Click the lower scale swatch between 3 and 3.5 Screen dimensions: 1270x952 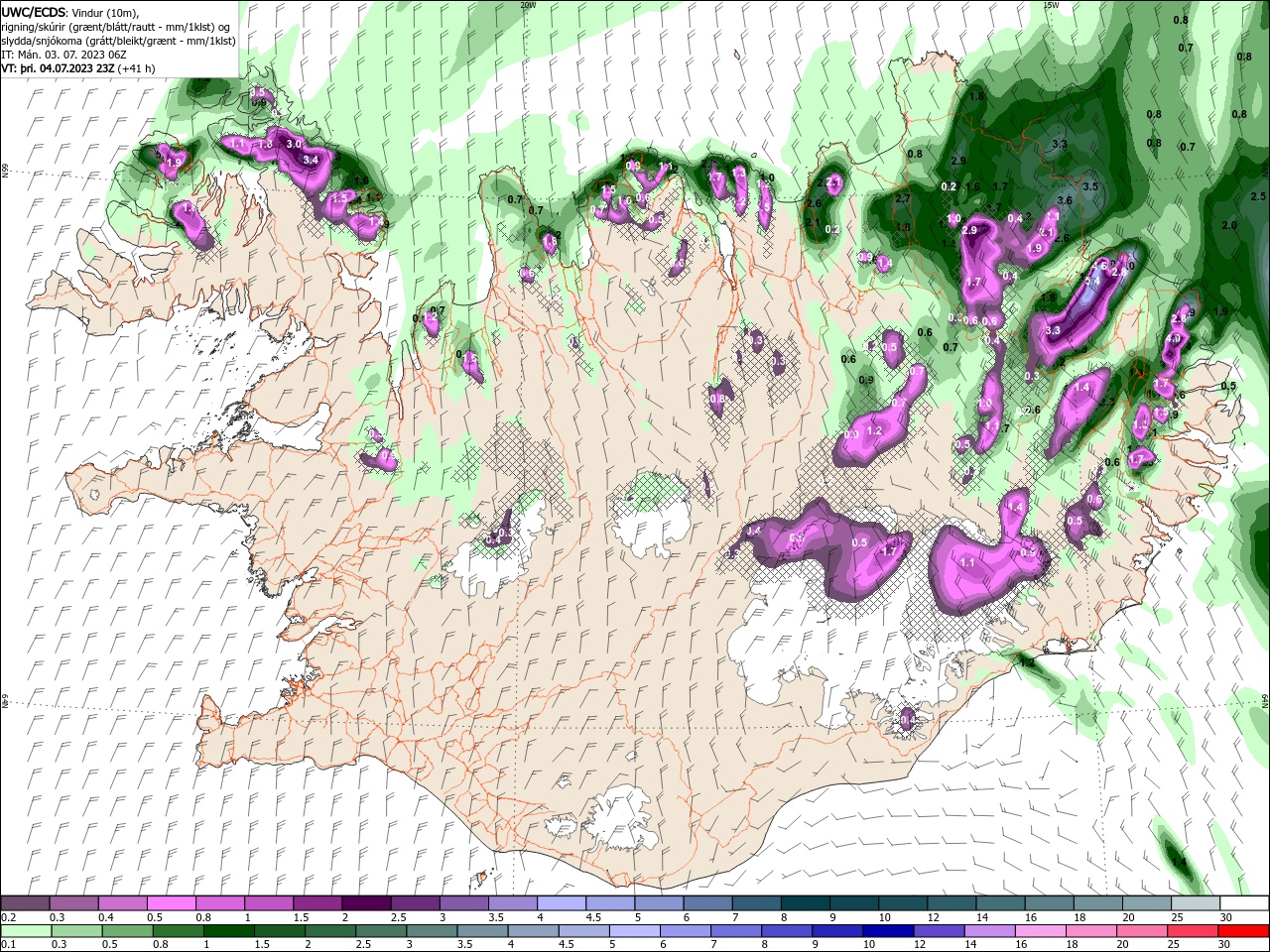[x=432, y=931]
